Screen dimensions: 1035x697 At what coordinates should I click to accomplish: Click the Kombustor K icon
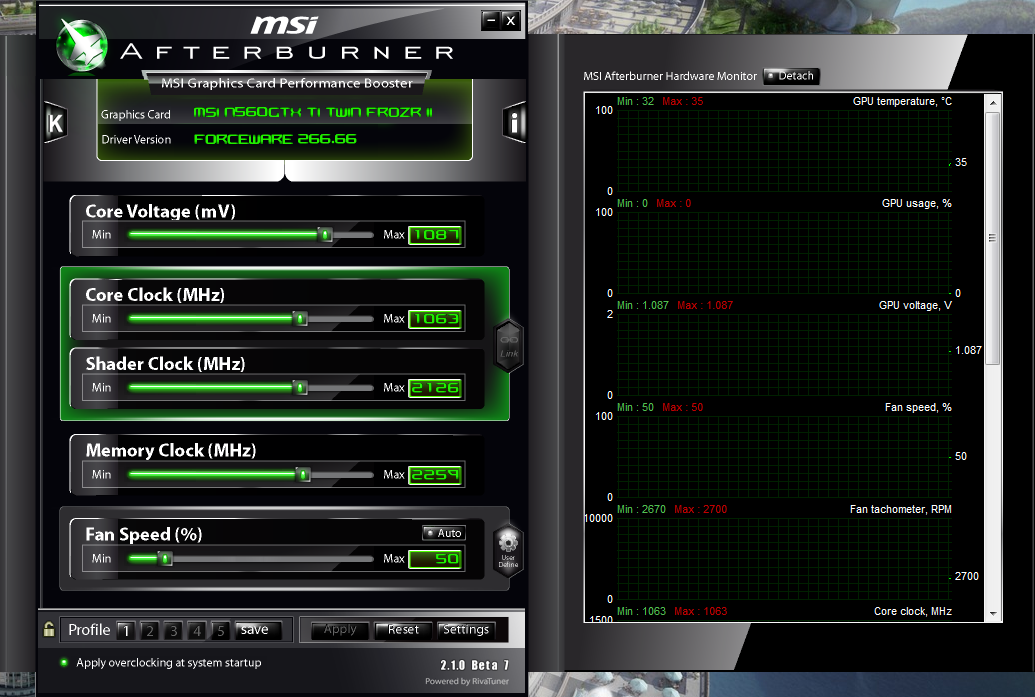(x=55, y=123)
